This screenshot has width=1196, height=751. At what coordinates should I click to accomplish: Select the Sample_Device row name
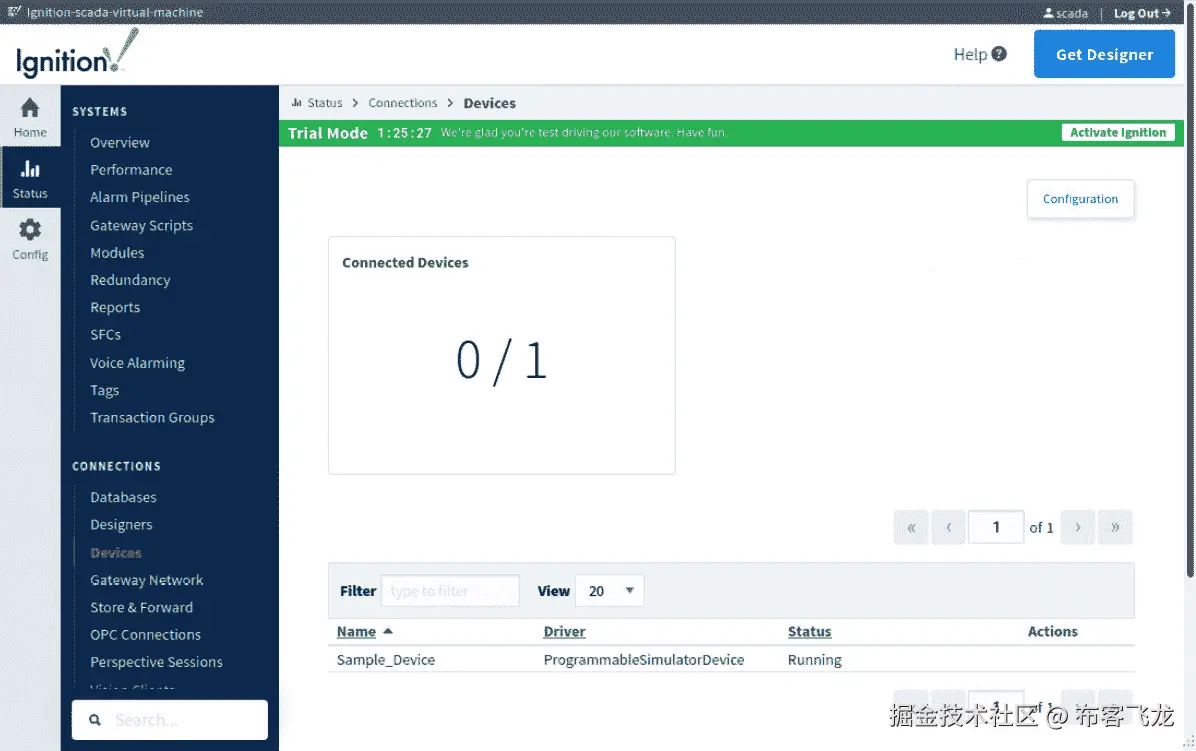386,660
